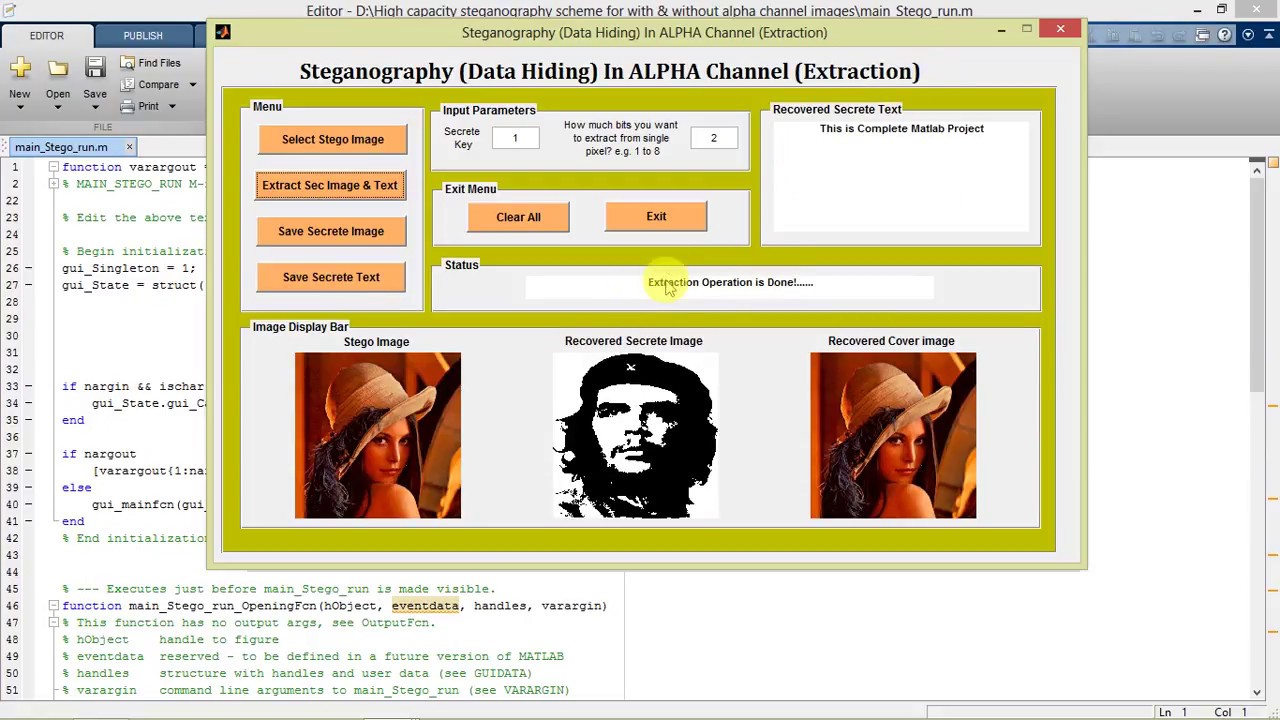
Task: Click the Save Secrete Image button
Action: [x=331, y=231]
